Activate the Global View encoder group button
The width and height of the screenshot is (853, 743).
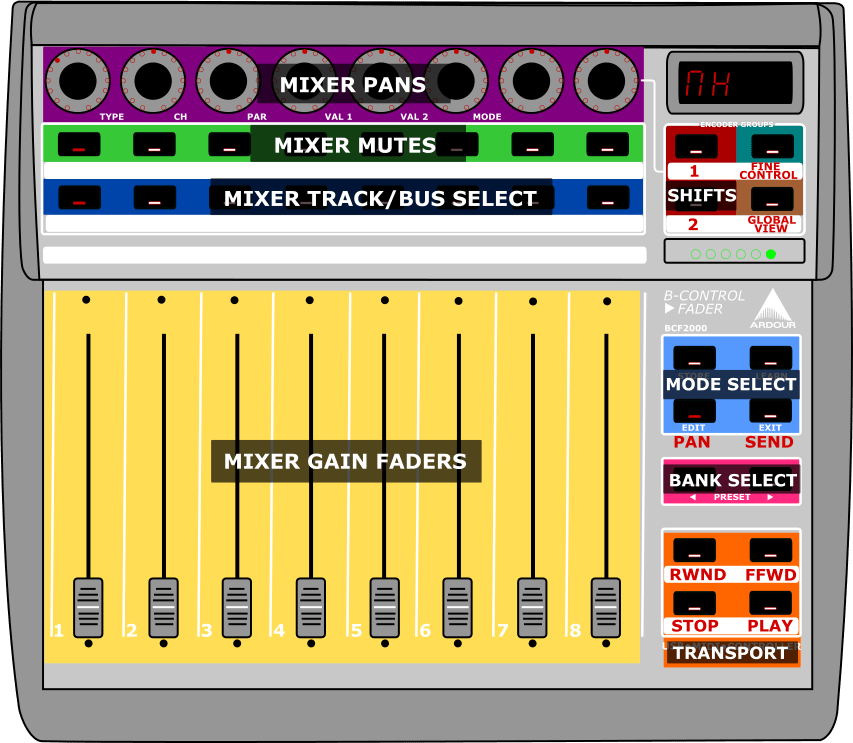[x=772, y=199]
